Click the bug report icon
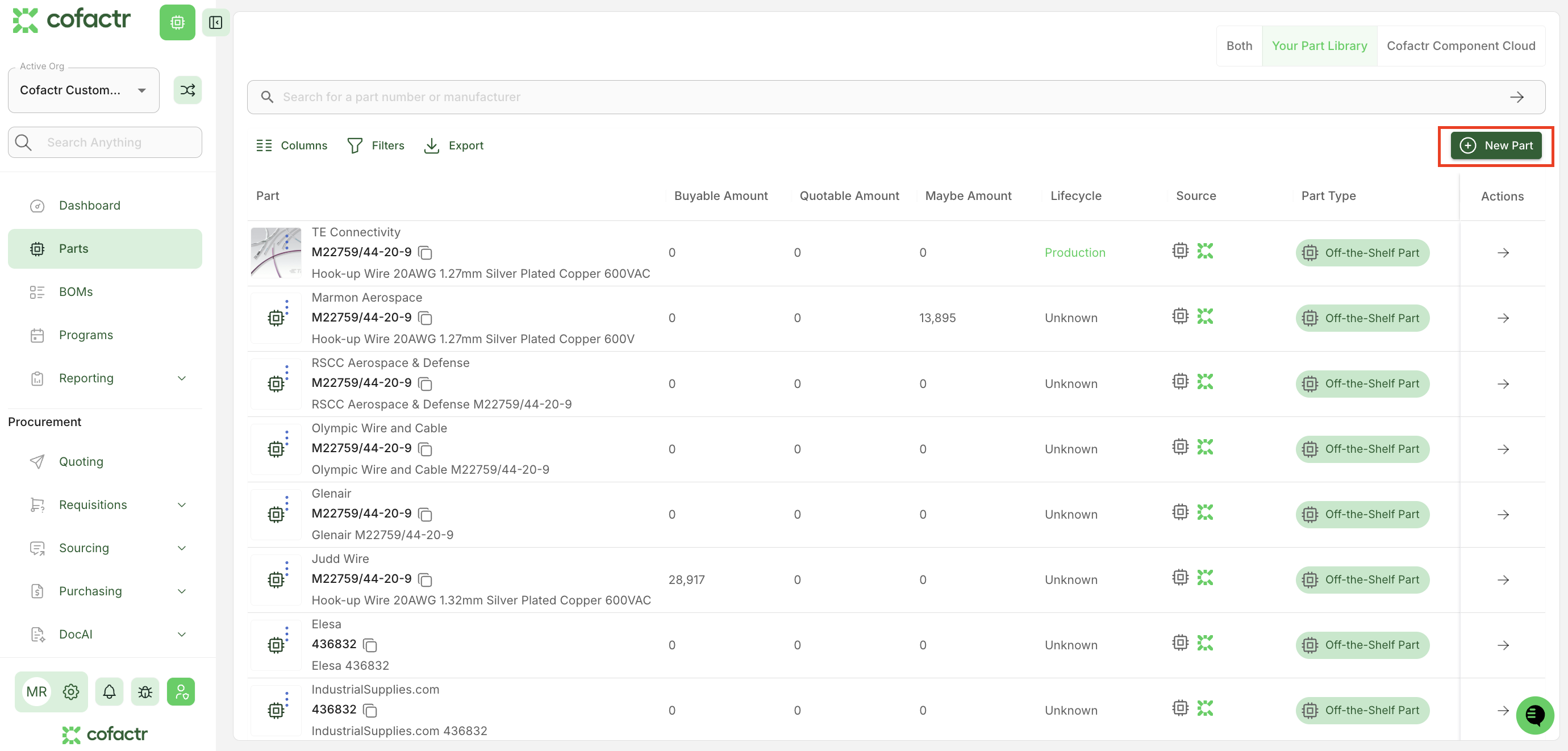The height and width of the screenshot is (751, 1568). coord(145,691)
